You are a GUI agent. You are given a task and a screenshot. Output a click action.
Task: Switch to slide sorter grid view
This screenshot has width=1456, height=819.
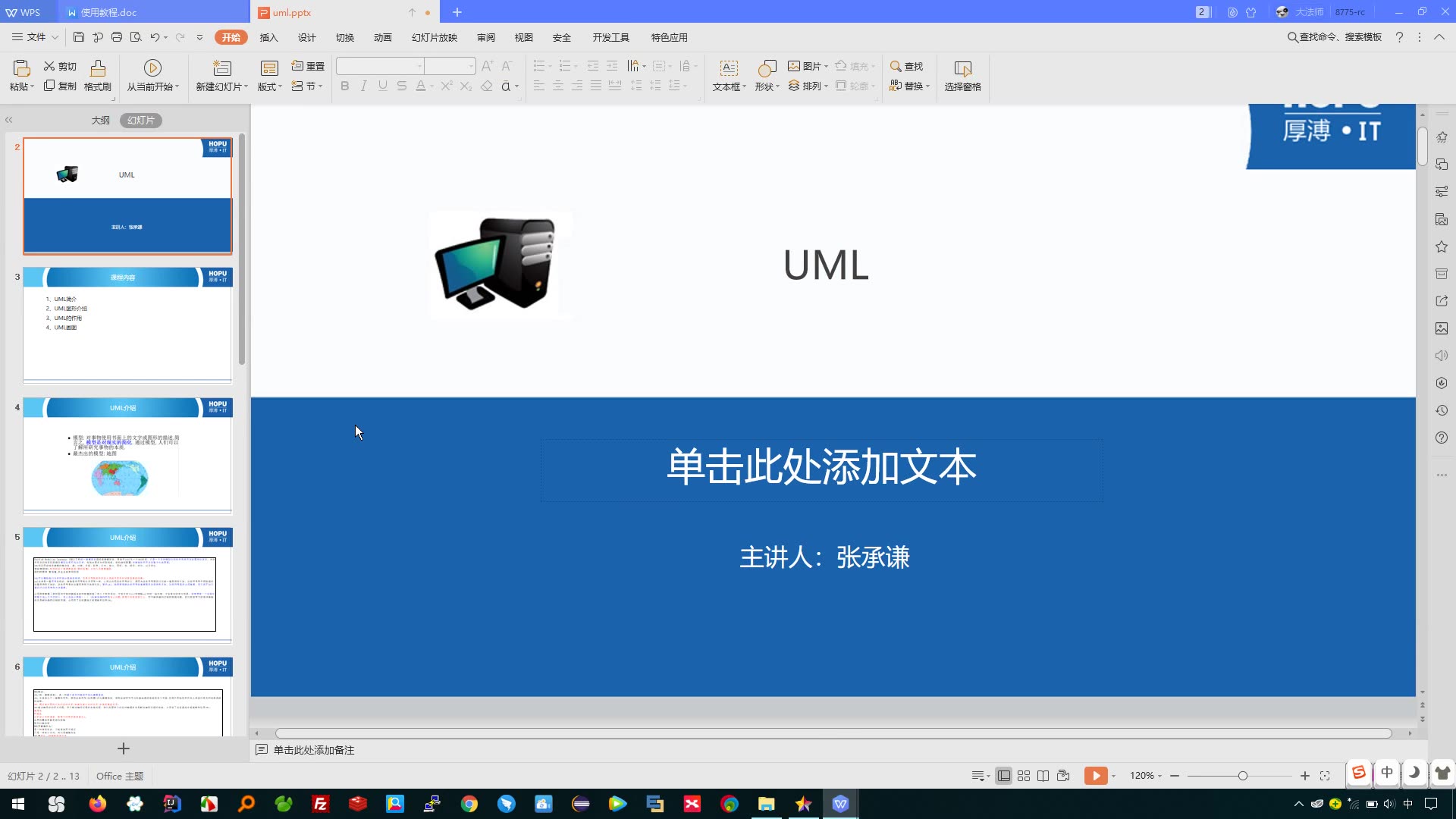(1024, 776)
